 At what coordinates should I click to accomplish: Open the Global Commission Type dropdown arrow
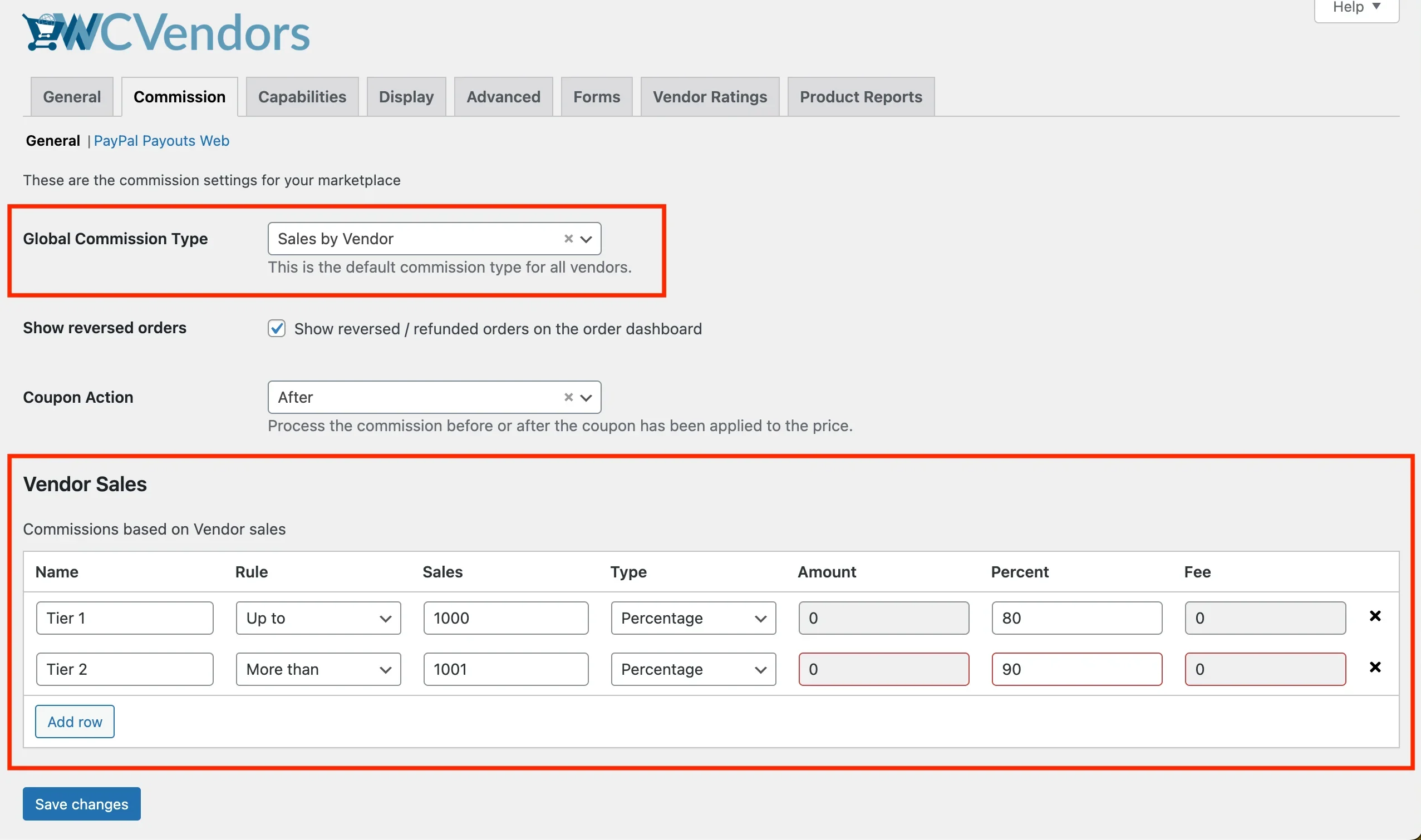[x=586, y=238]
